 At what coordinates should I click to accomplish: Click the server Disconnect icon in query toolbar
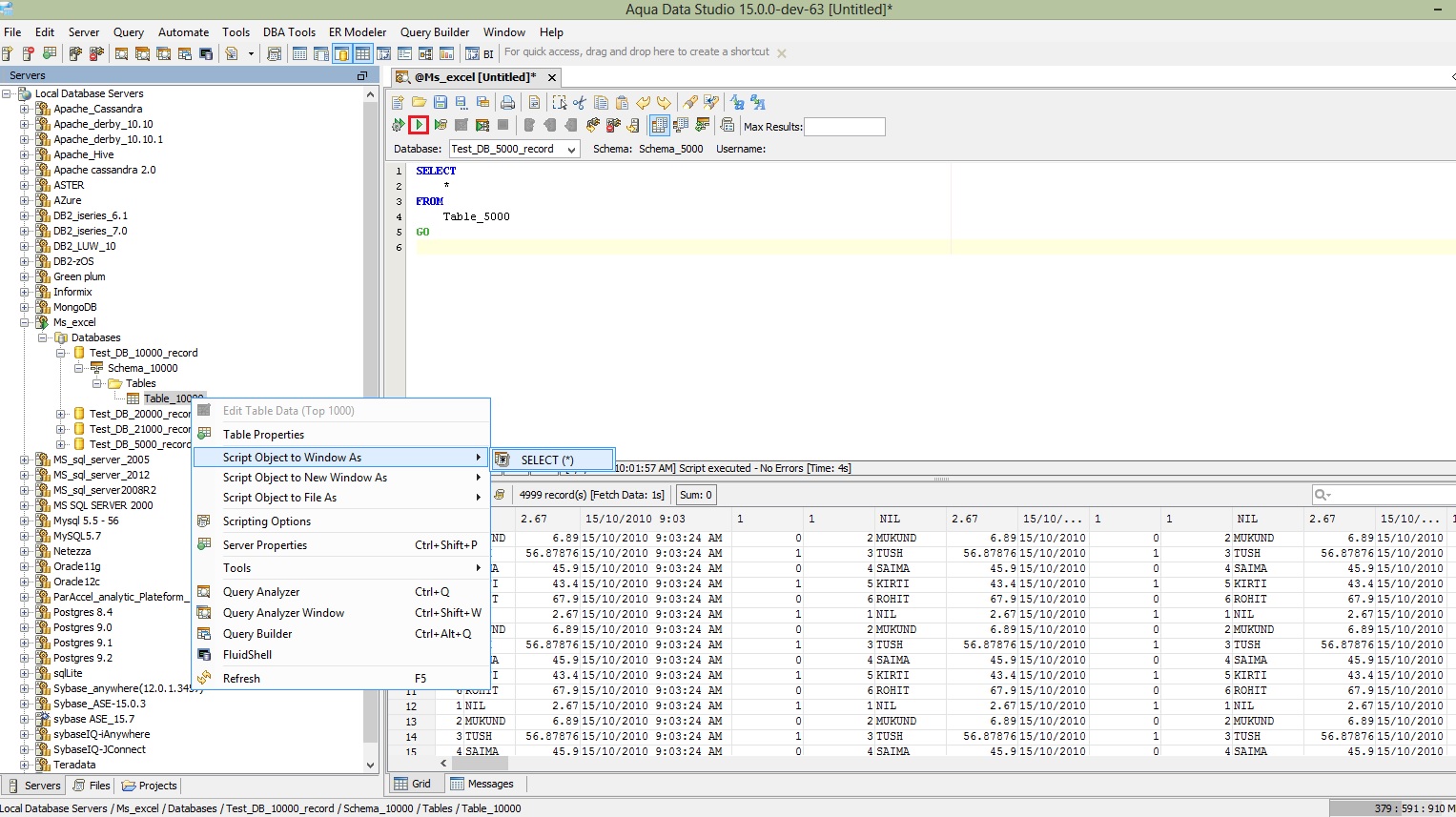[613, 125]
